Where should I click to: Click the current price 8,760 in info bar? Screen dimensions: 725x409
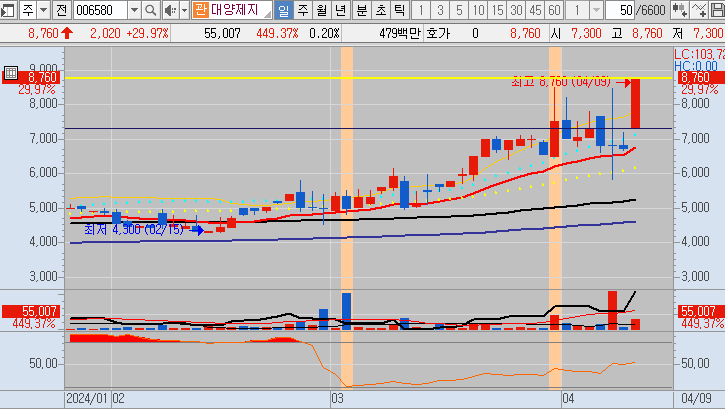coord(43,33)
